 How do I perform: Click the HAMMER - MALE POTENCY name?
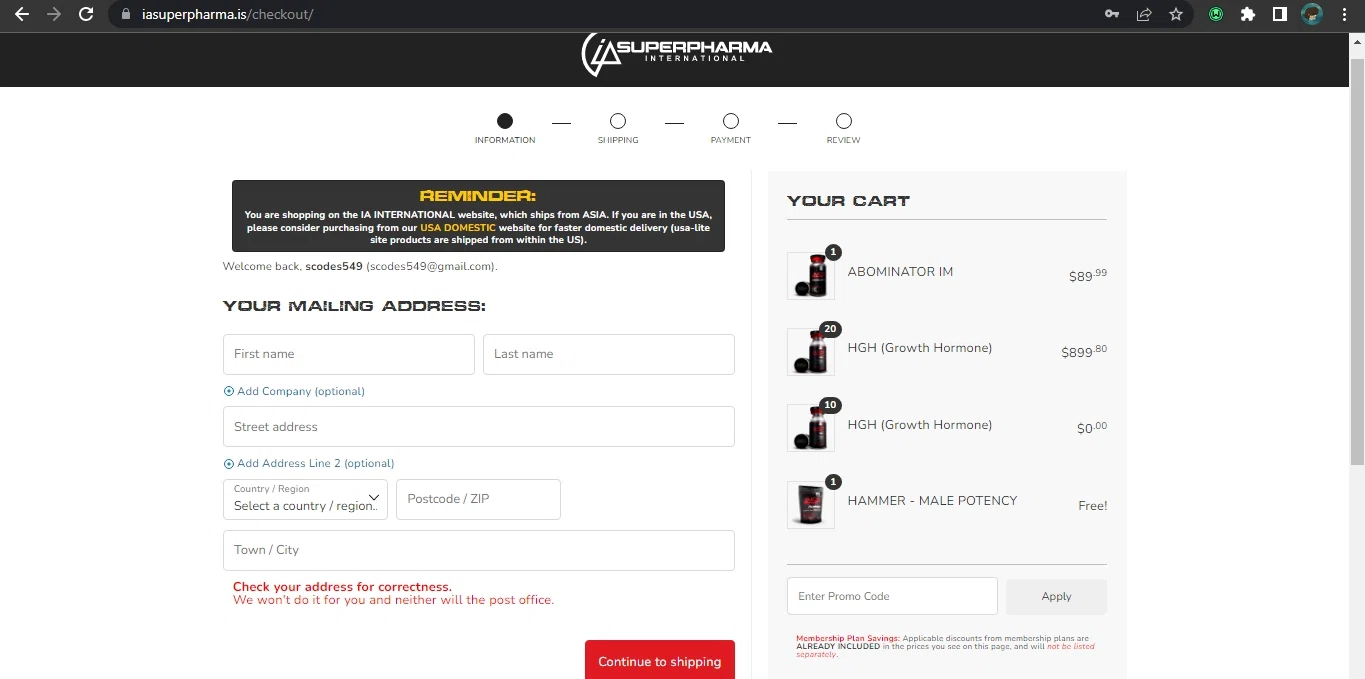tap(932, 501)
